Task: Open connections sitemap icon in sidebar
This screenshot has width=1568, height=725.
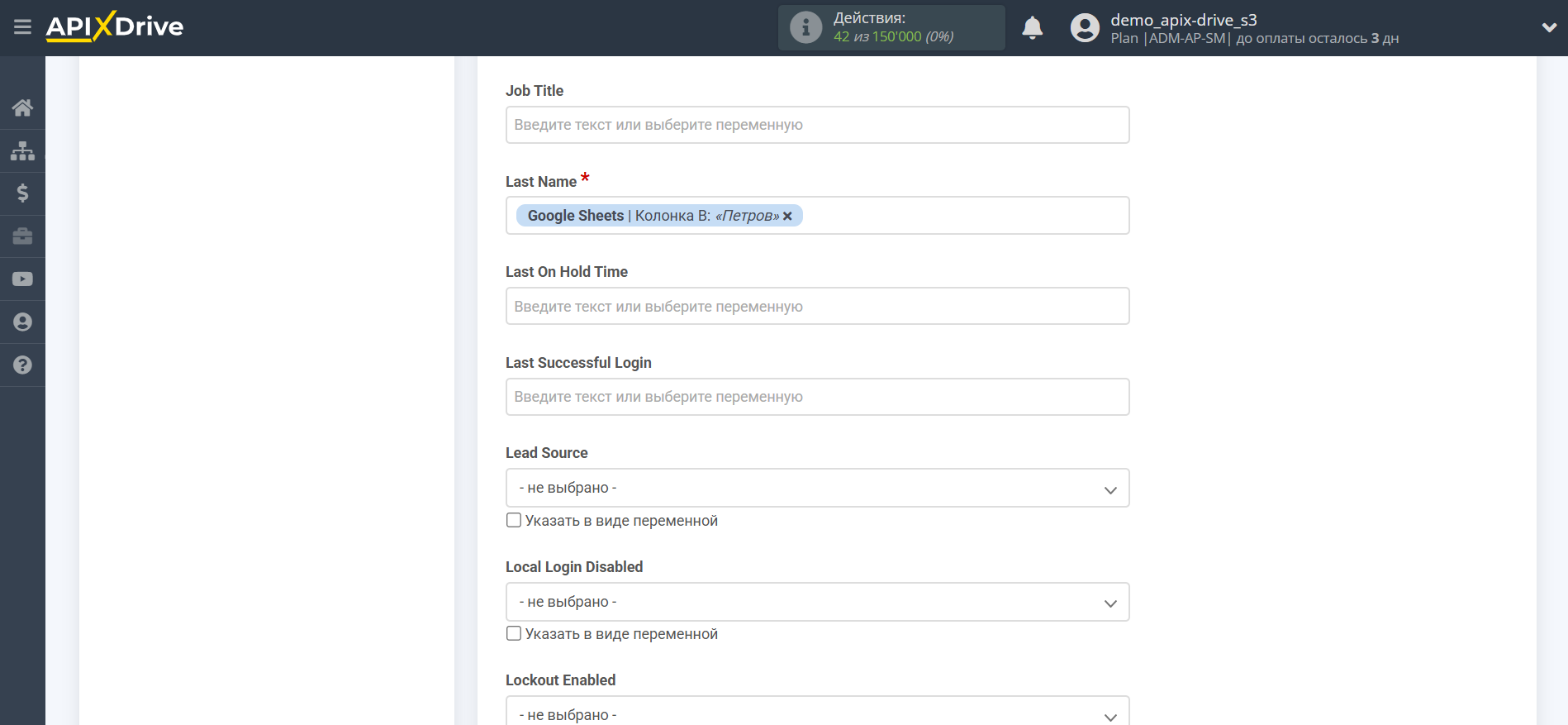Action: tap(22, 150)
